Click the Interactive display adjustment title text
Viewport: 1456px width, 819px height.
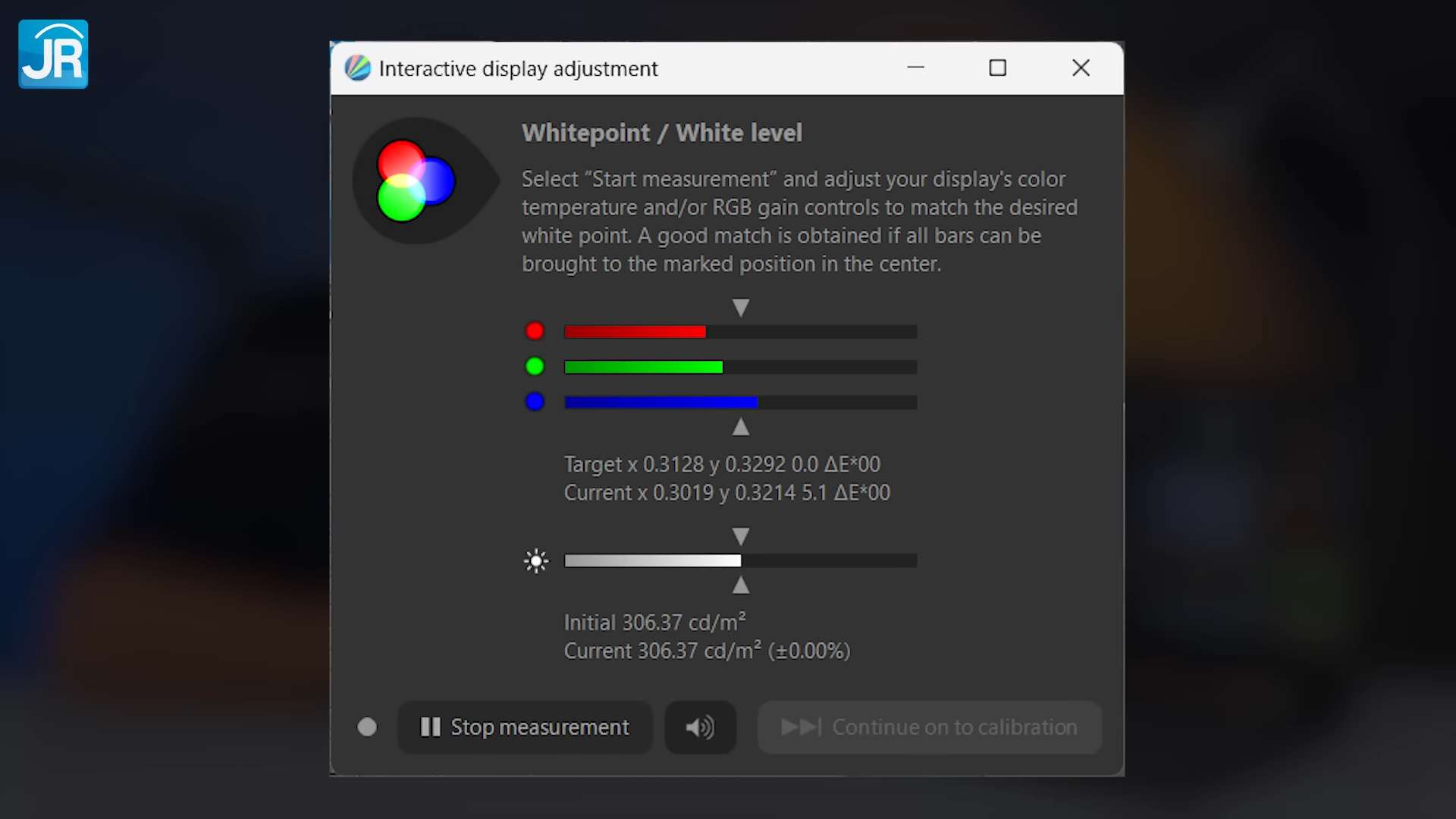point(519,69)
